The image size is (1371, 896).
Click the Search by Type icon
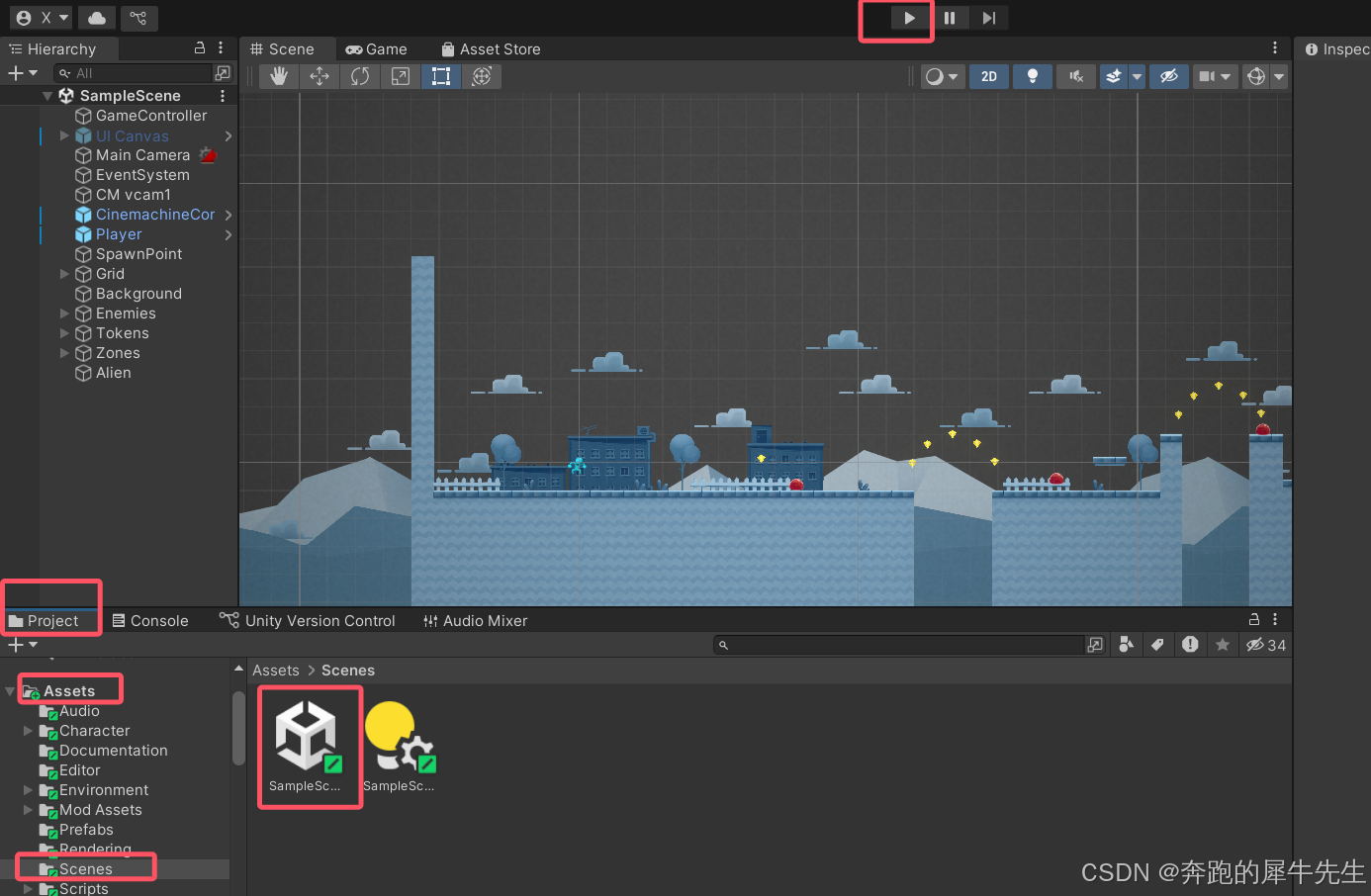point(1126,645)
